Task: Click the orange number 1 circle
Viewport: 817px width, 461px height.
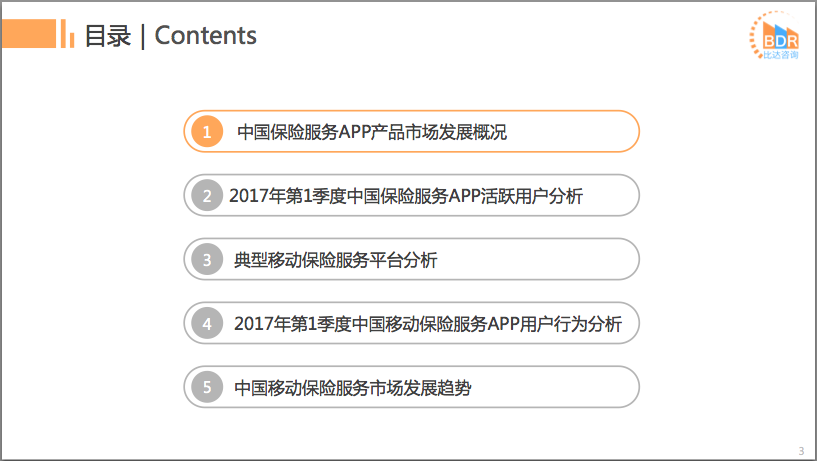Action: click(206, 132)
